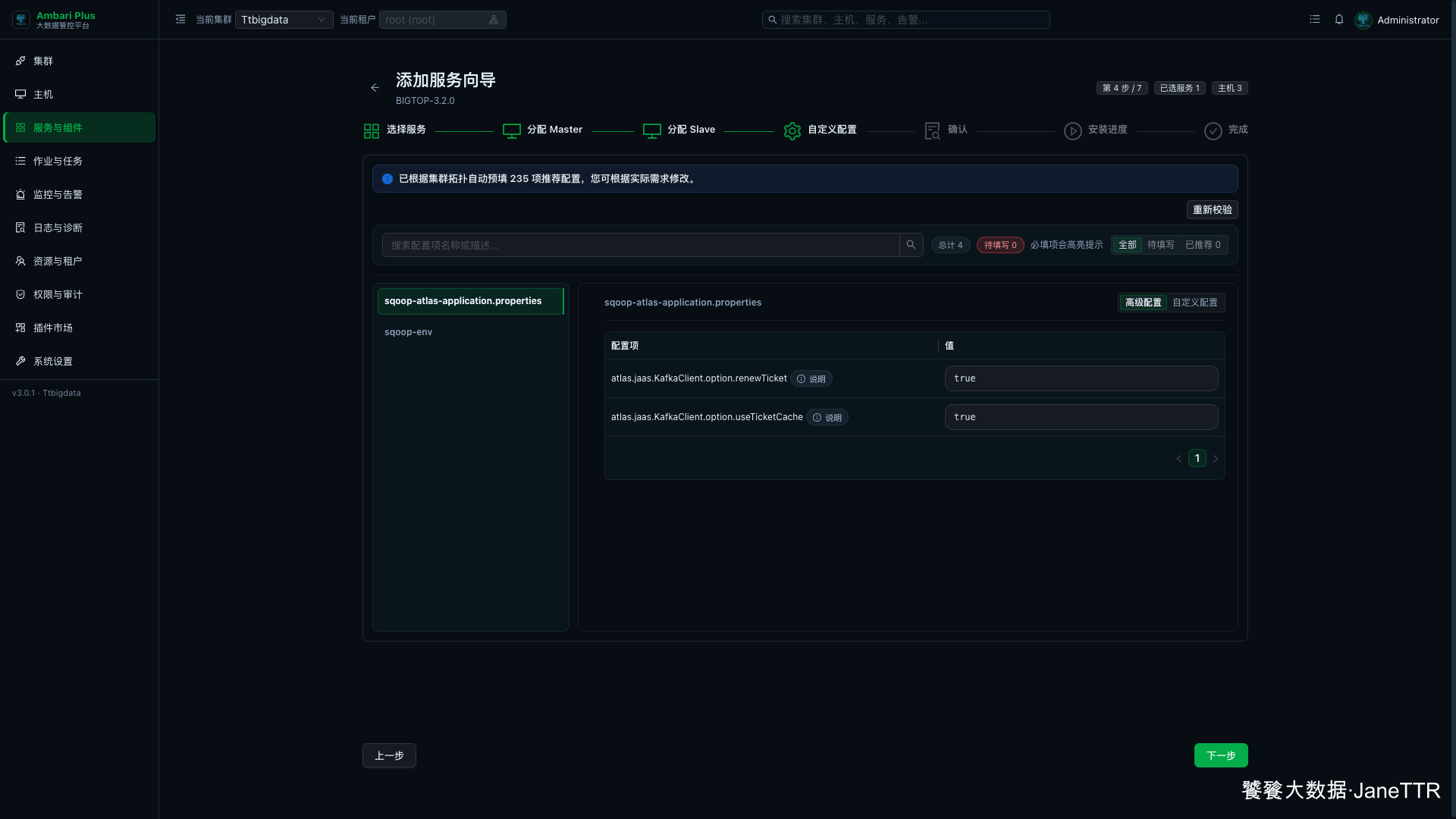Edit useTicketCache value field
Screen dimensions: 1456x819
tap(1081, 417)
